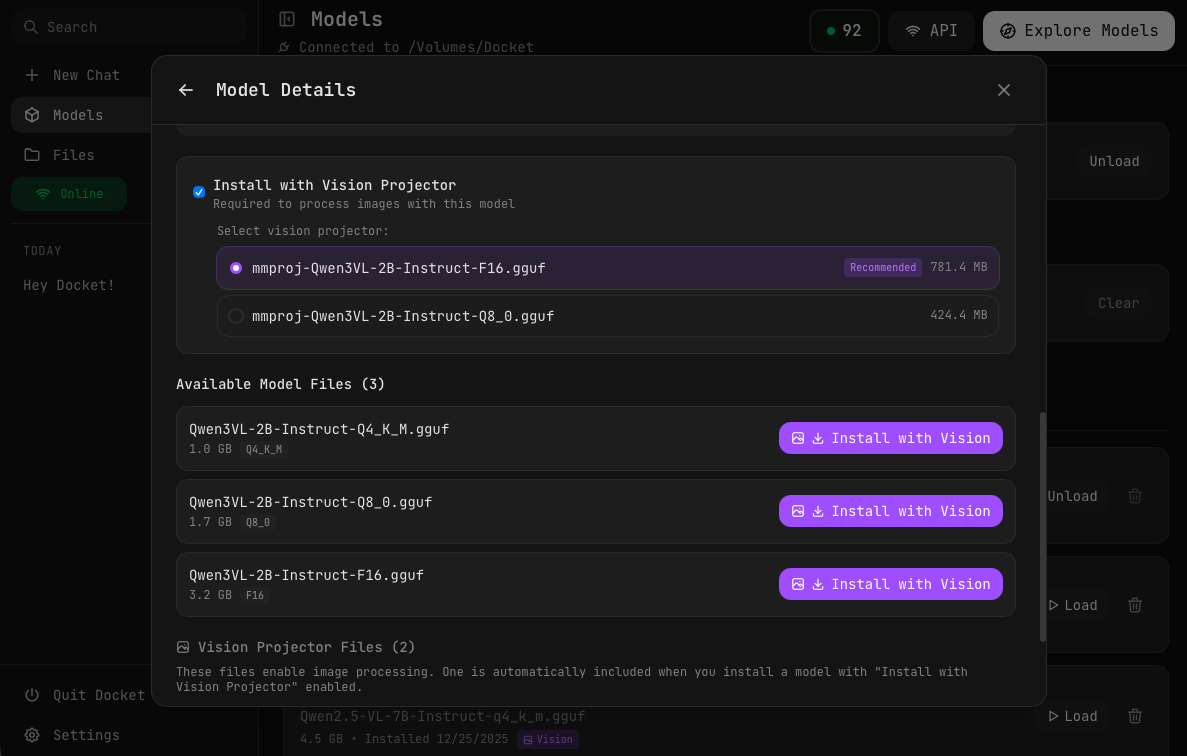Click the back arrow in Model Details
Image resolution: width=1187 pixels, height=756 pixels.
tap(186, 90)
